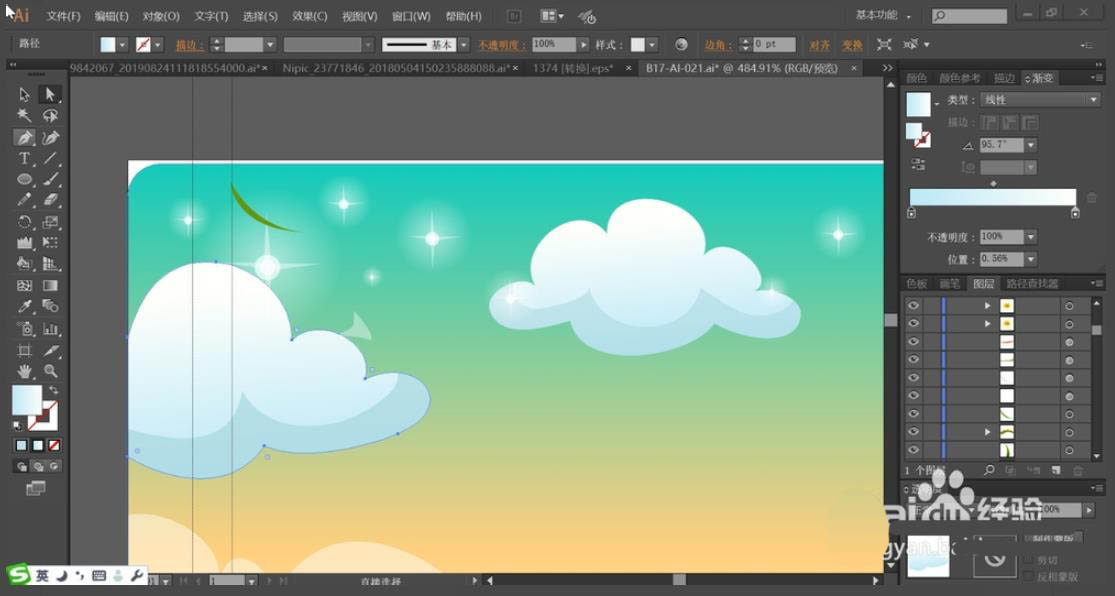Open the 位置 0.56% dropdown
This screenshot has height=596, width=1115.
(x=1031, y=259)
